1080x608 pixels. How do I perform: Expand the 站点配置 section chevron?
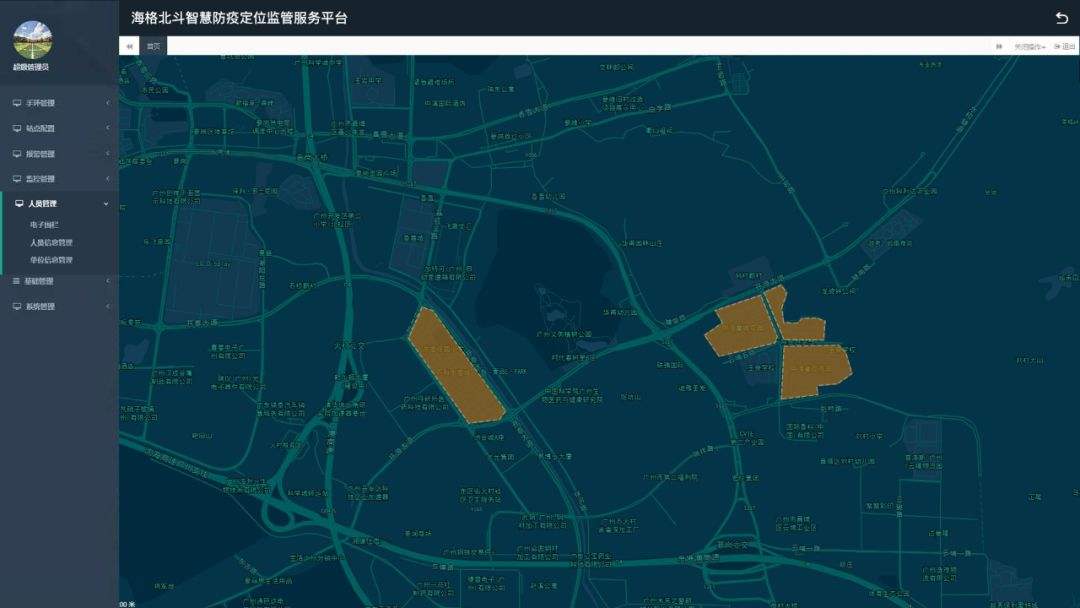[x=106, y=128]
